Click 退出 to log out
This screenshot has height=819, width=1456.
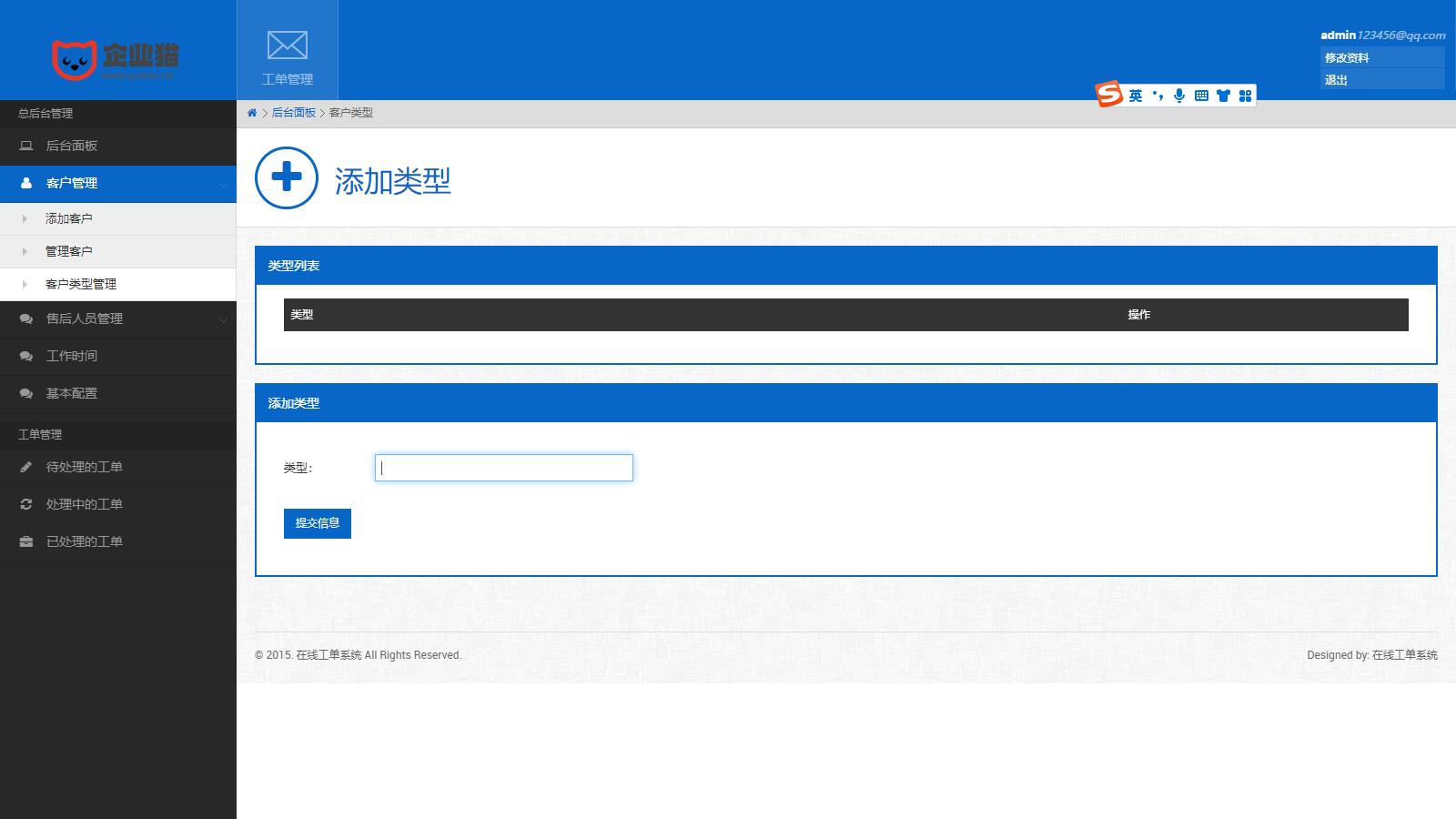pos(1336,80)
